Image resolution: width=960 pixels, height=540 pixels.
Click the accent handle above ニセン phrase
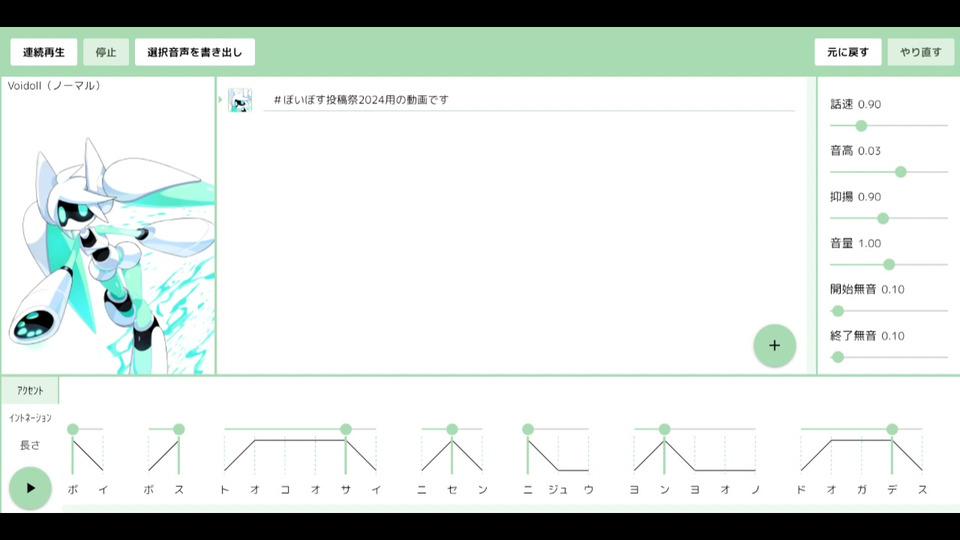tap(452, 429)
